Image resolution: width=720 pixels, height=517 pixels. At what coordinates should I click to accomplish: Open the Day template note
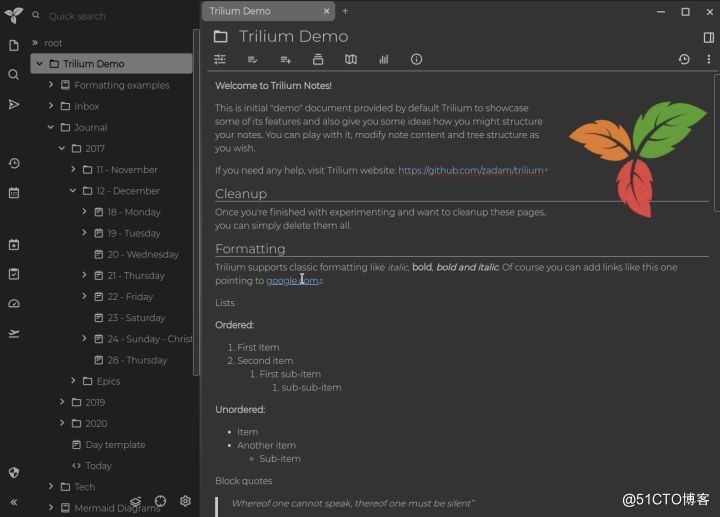click(x=115, y=444)
